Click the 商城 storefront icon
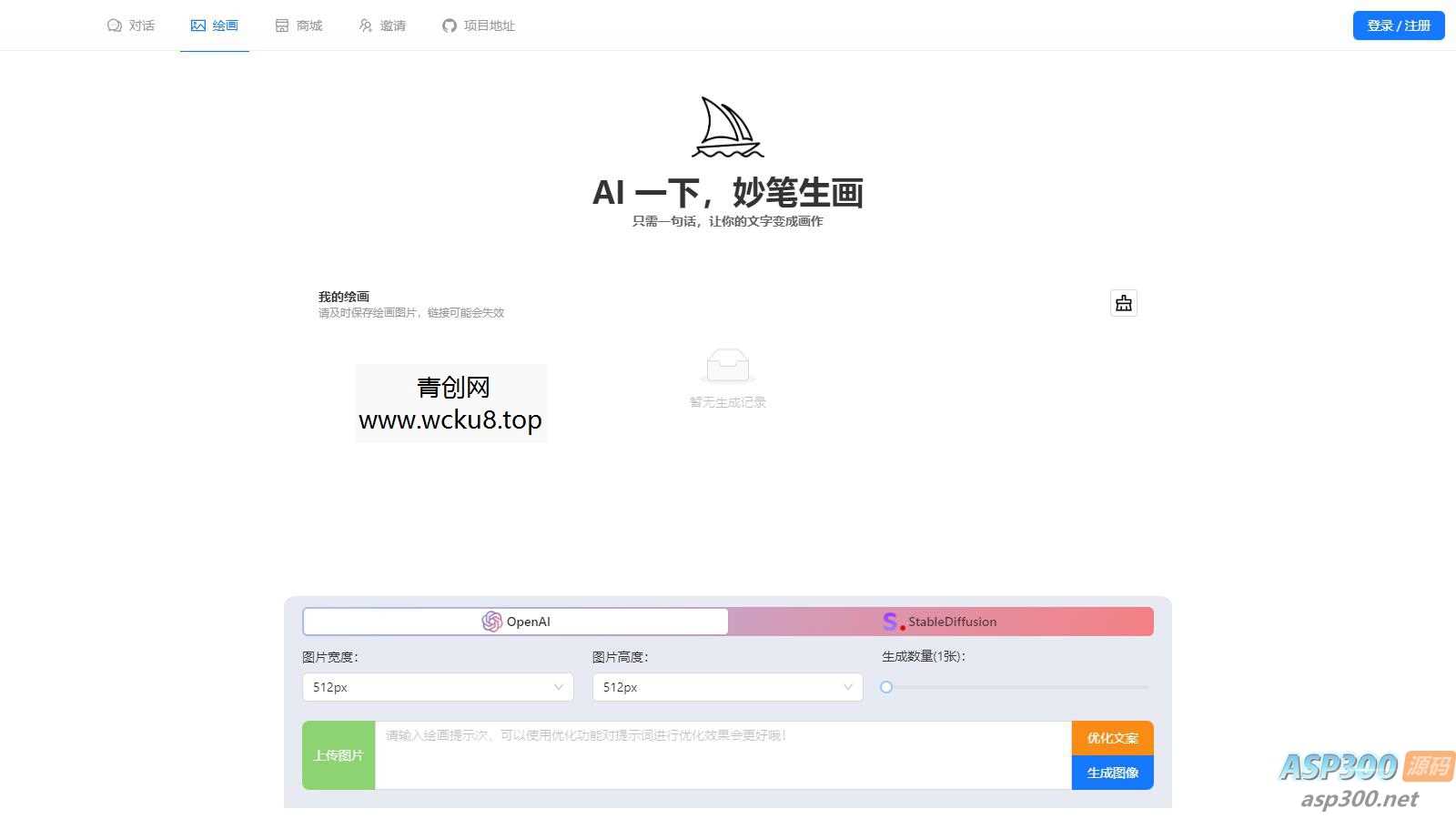Viewport: 1456px width, 819px height. coord(280,25)
